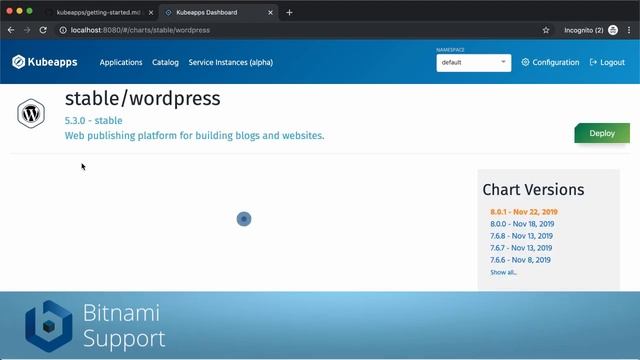Click the macOS green maximize window button
This screenshot has height=360, width=640.
click(29, 11)
